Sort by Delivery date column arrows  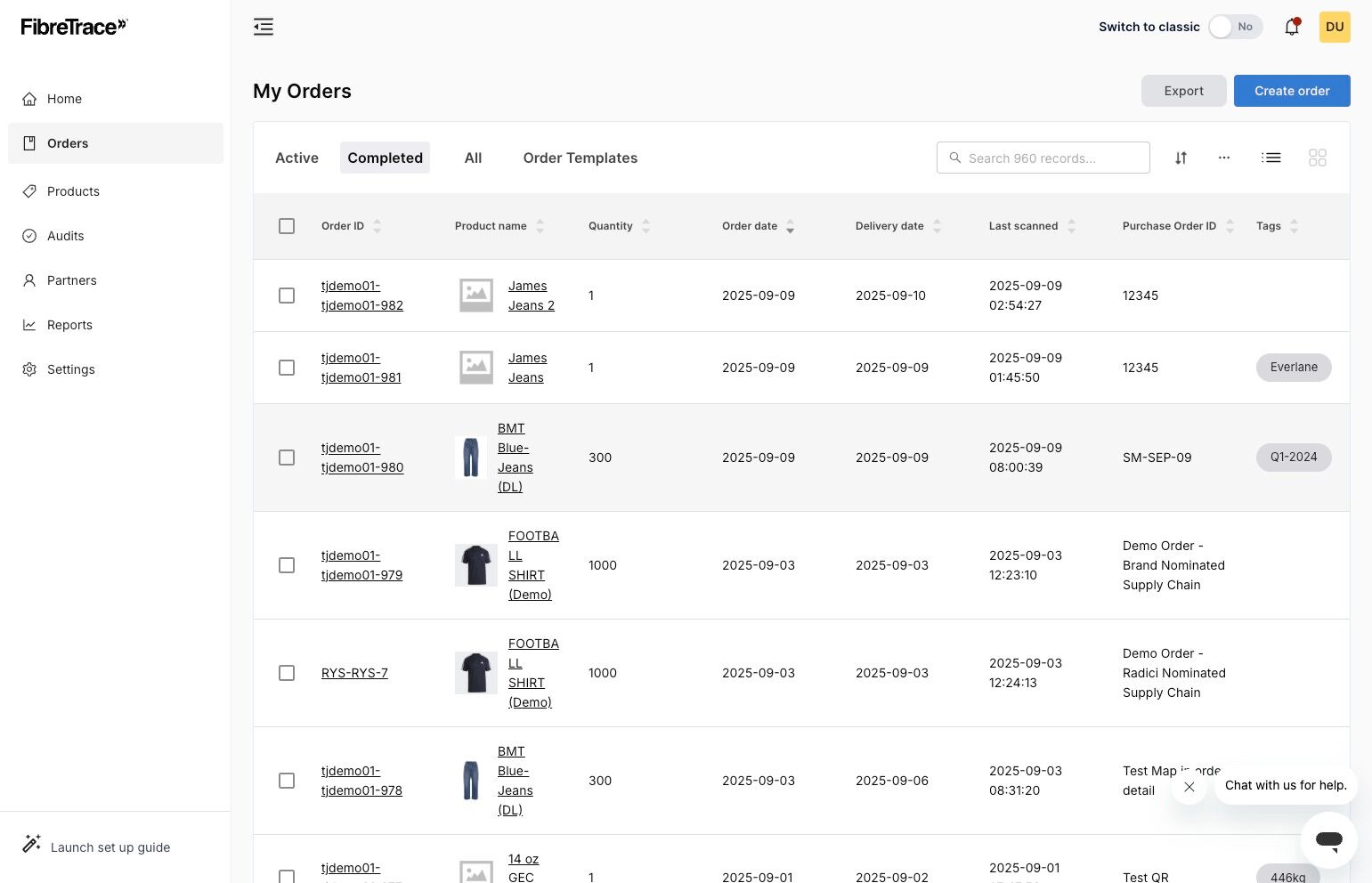[x=937, y=226]
